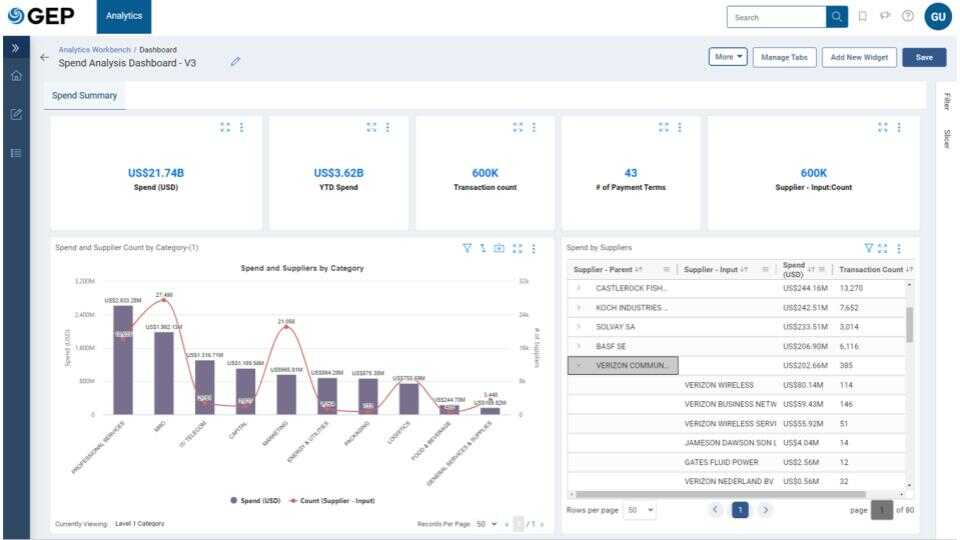Expand the BASF SE row
960x540 pixels.
pyautogui.click(x=579, y=347)
